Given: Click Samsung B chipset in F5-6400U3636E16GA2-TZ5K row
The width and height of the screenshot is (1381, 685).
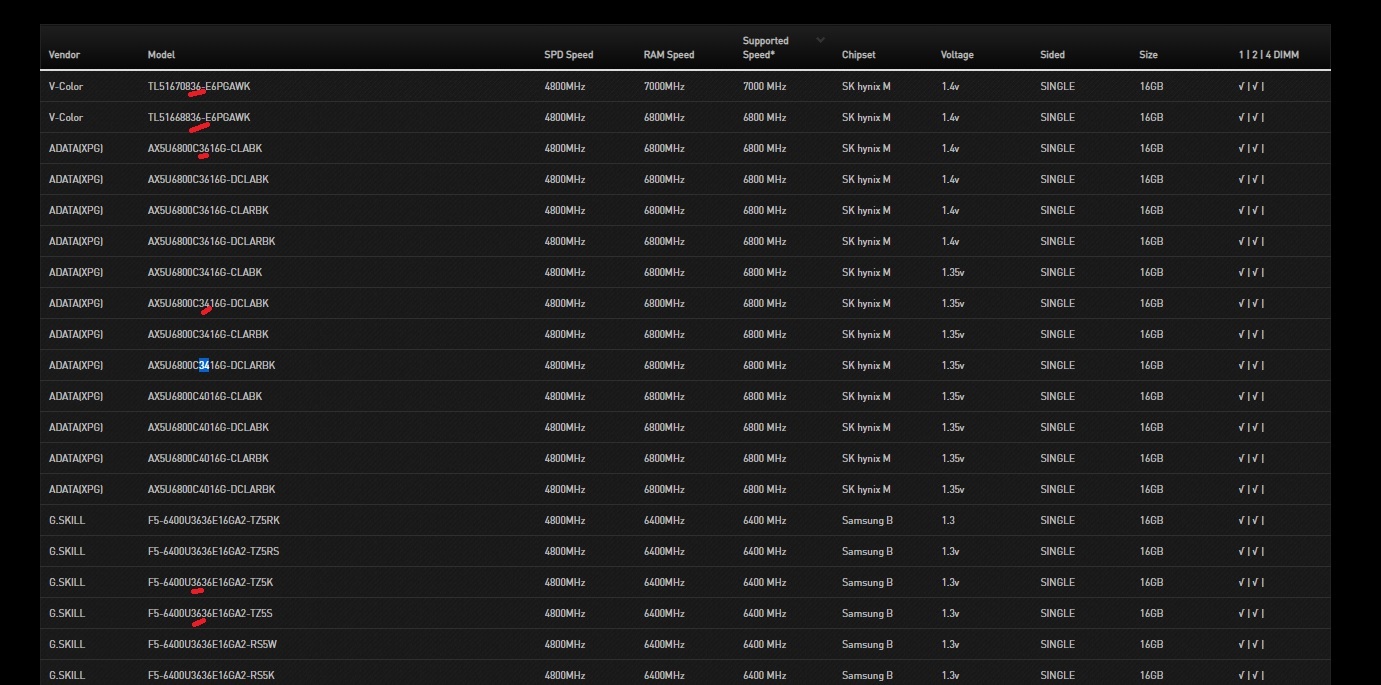Looking at the screenshot, I should [867, 583].
